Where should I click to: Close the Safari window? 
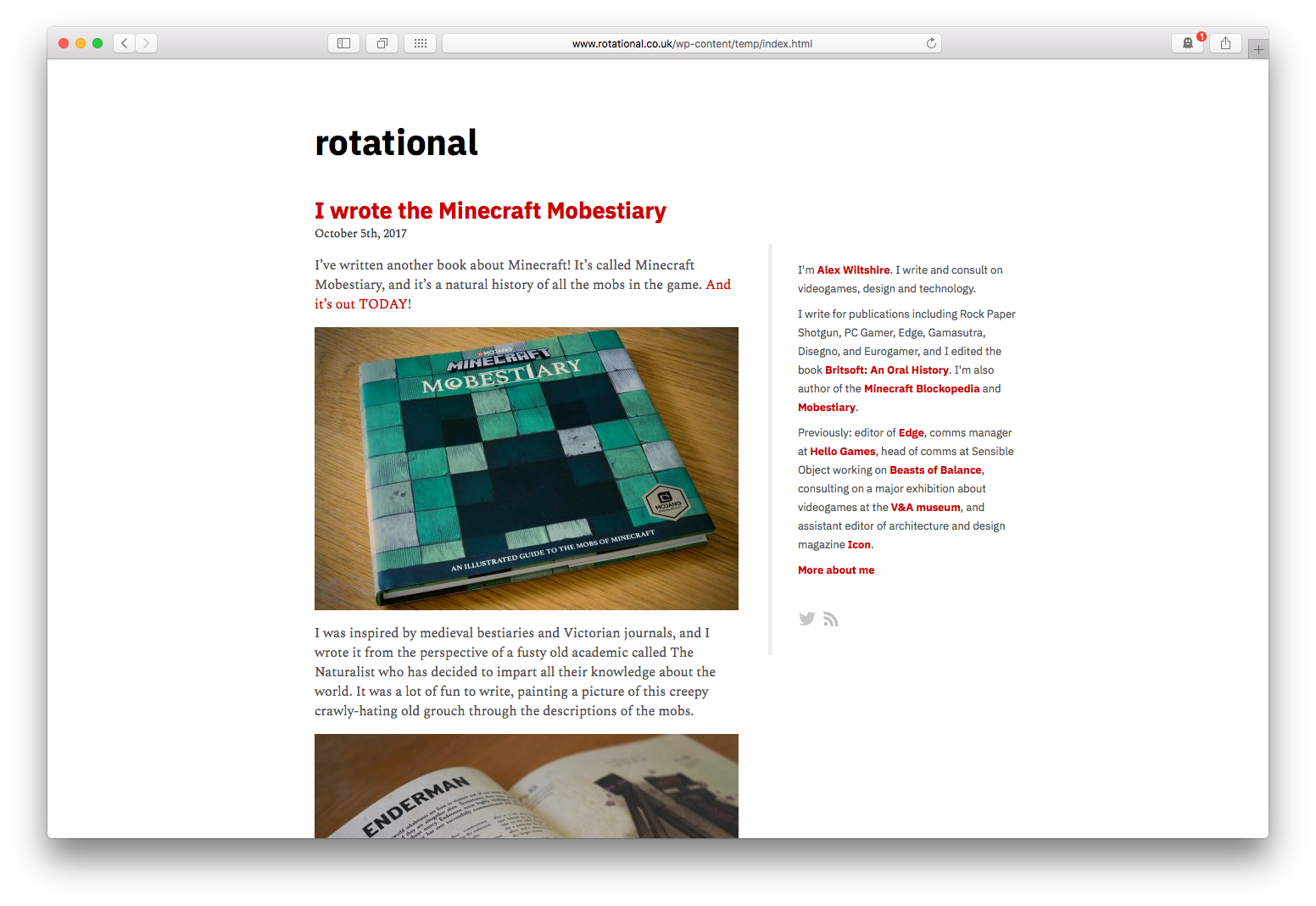pyautogui.click(x=64, y=43)
